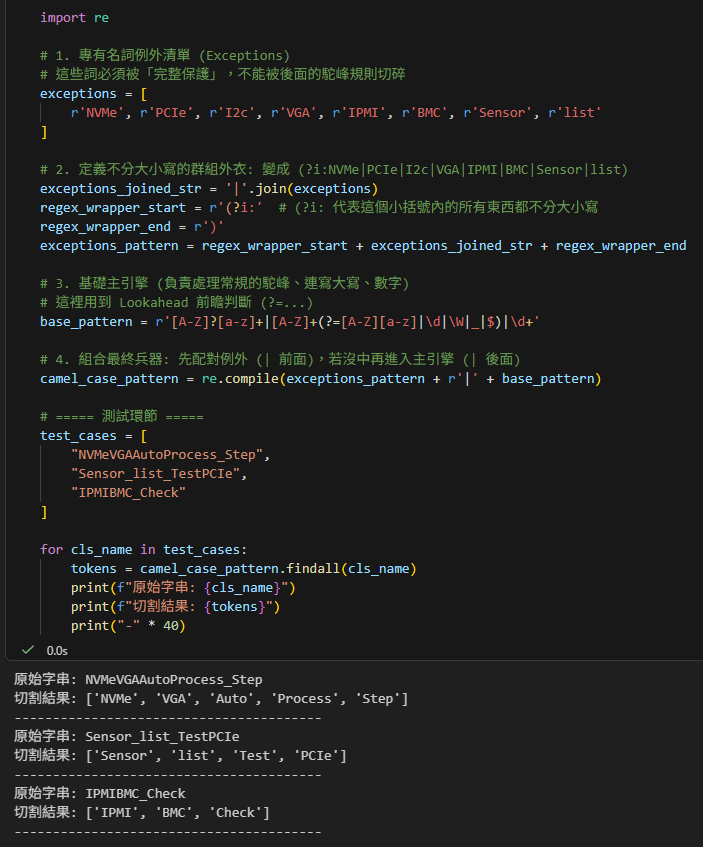The image size is (703, 847).
Task: Click the "NVMeVGAAutoProcess_Step" test case string
Action: tap(171, 455)
